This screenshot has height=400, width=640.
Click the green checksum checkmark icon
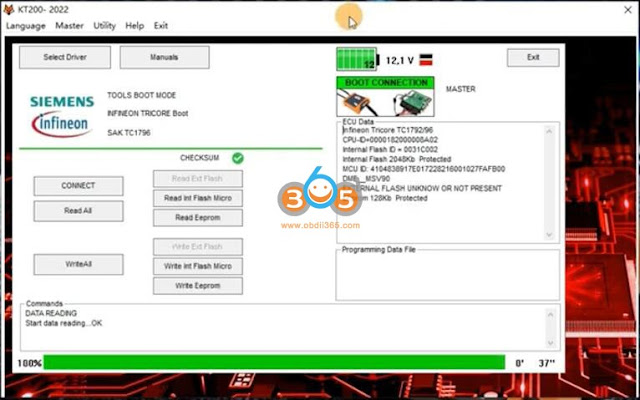click(238, 158)
